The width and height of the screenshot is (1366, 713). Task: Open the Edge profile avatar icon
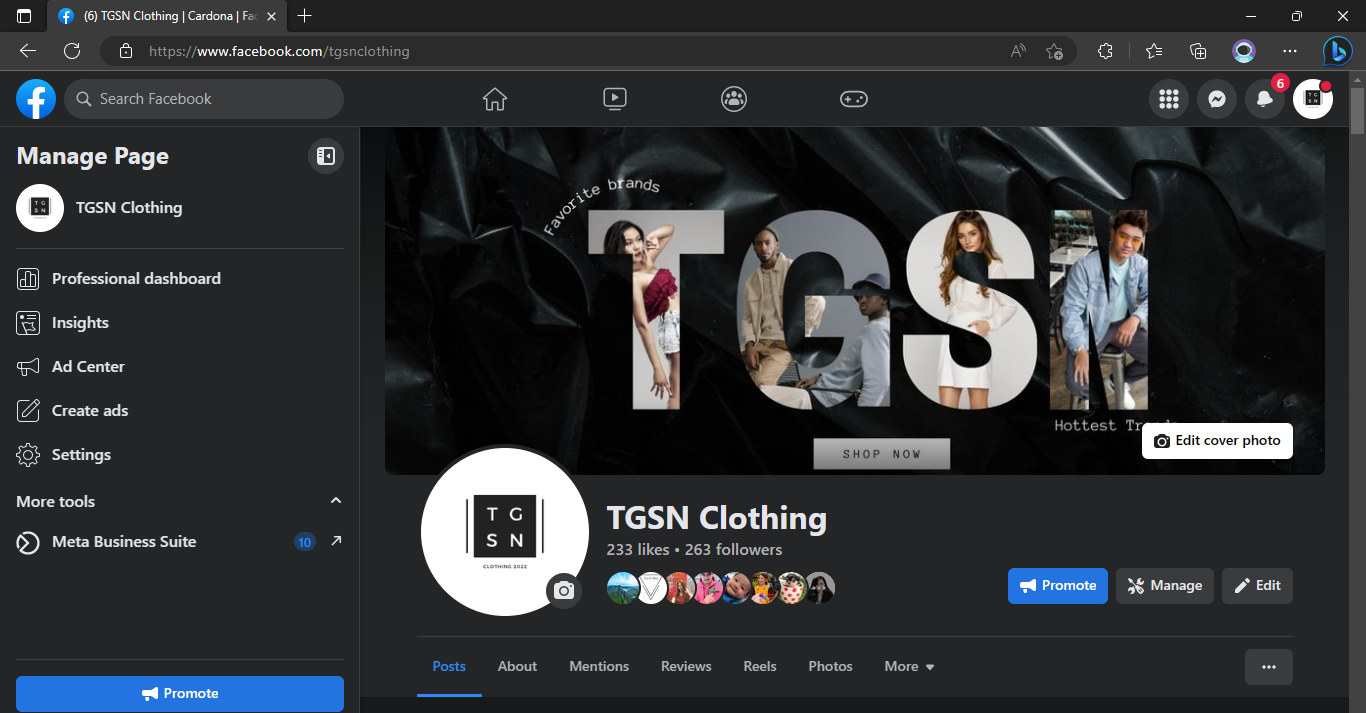click(x=1244, y=51)
